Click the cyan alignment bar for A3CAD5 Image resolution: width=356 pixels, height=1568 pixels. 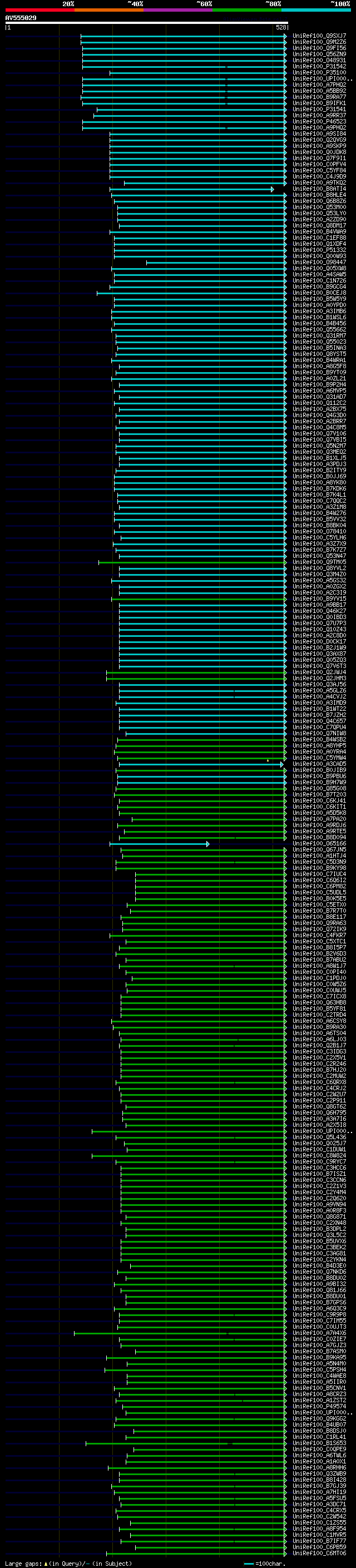[201, 764]
